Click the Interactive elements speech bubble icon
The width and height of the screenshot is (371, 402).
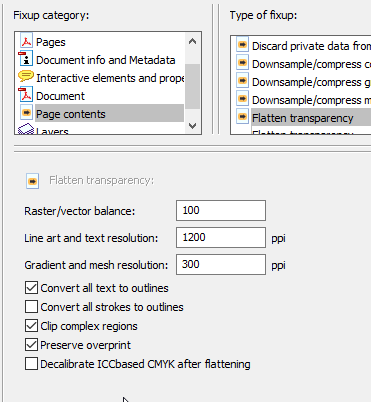pos(26,76)
